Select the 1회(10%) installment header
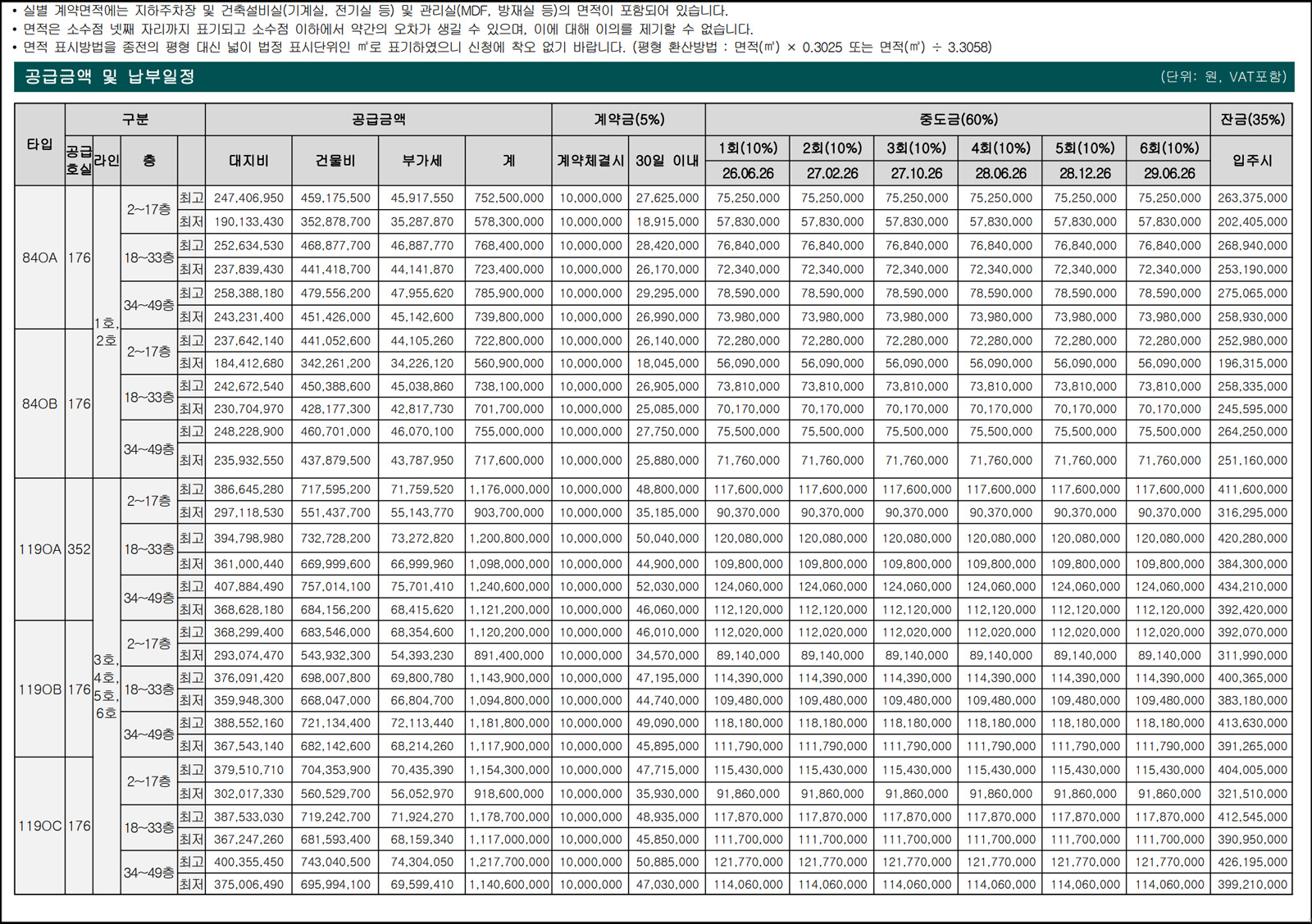The height and width of the screenshot is (924, 1312). coord(748,148)
